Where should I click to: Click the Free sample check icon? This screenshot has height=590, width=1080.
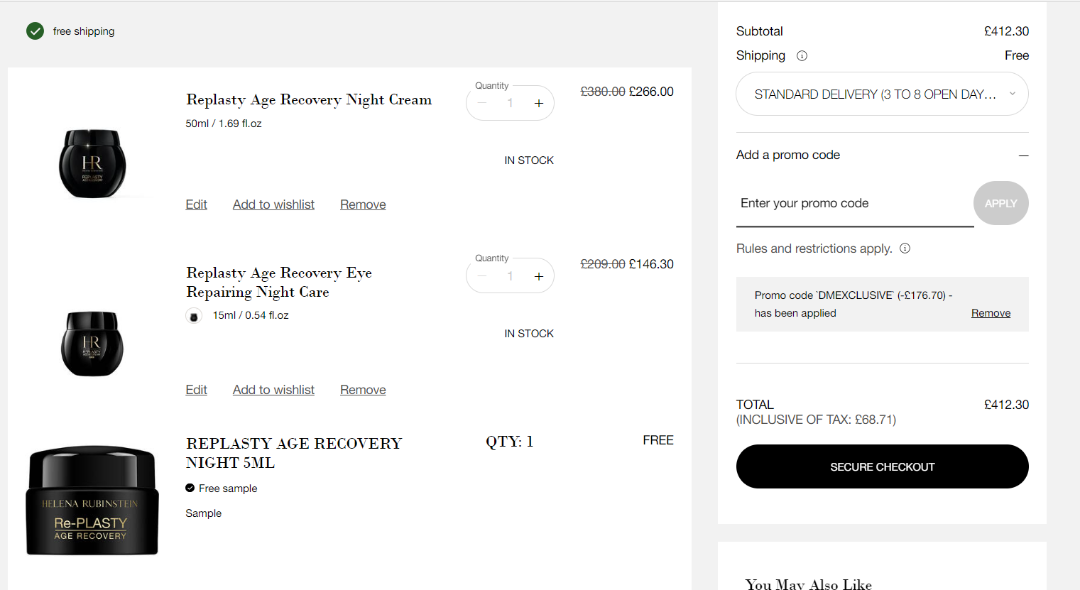tap(190, 488)
